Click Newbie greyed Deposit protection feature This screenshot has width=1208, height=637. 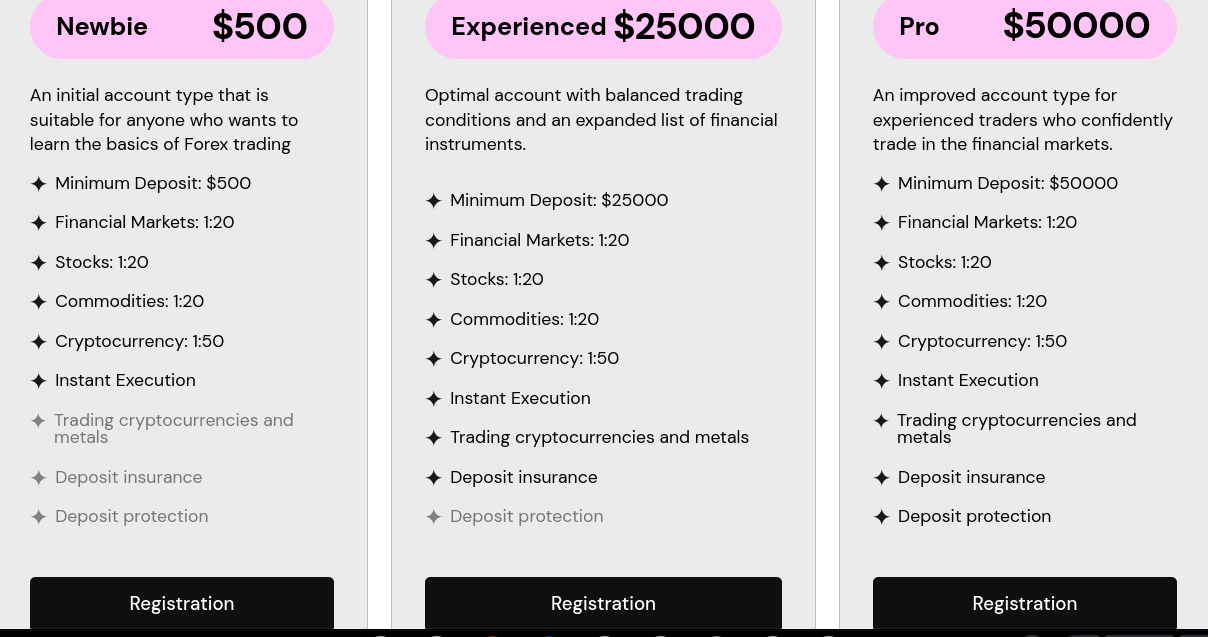[131, 516]
